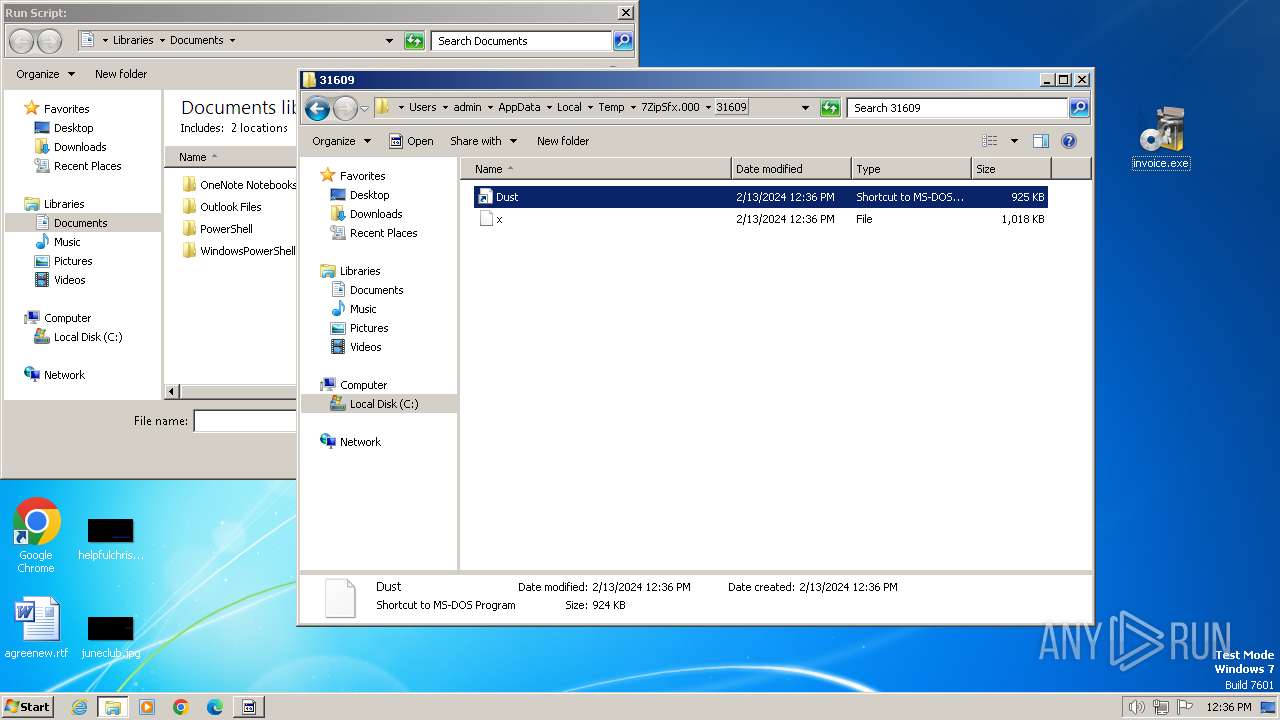Select Pictures library in the 31609 sidebar

click(369, 328)
